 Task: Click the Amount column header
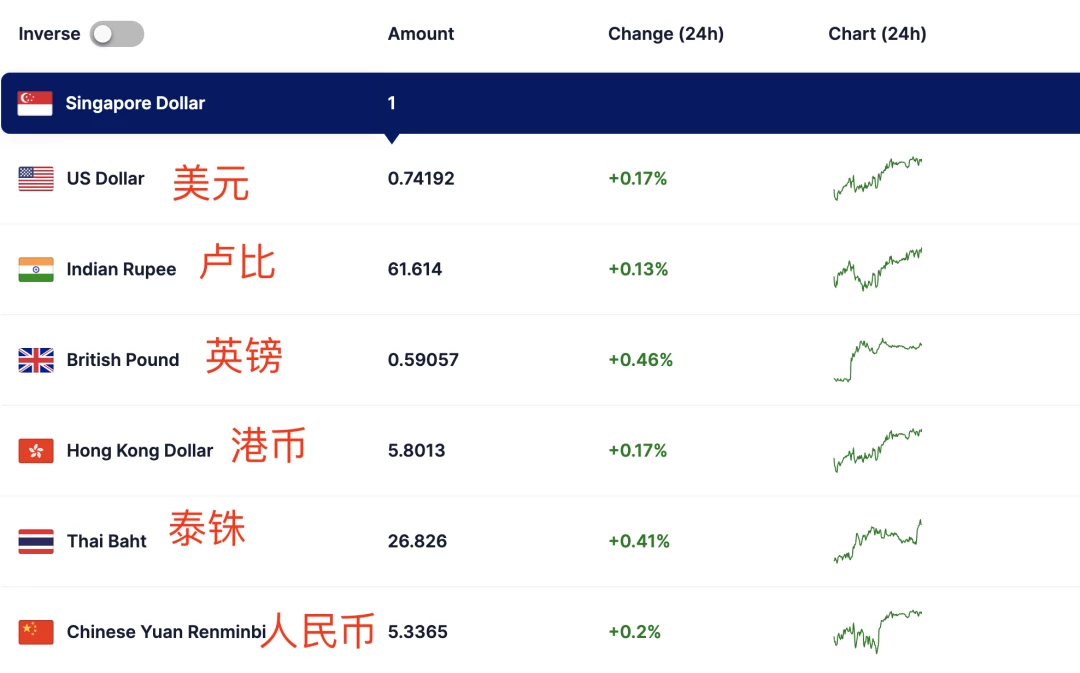[421, 34]
